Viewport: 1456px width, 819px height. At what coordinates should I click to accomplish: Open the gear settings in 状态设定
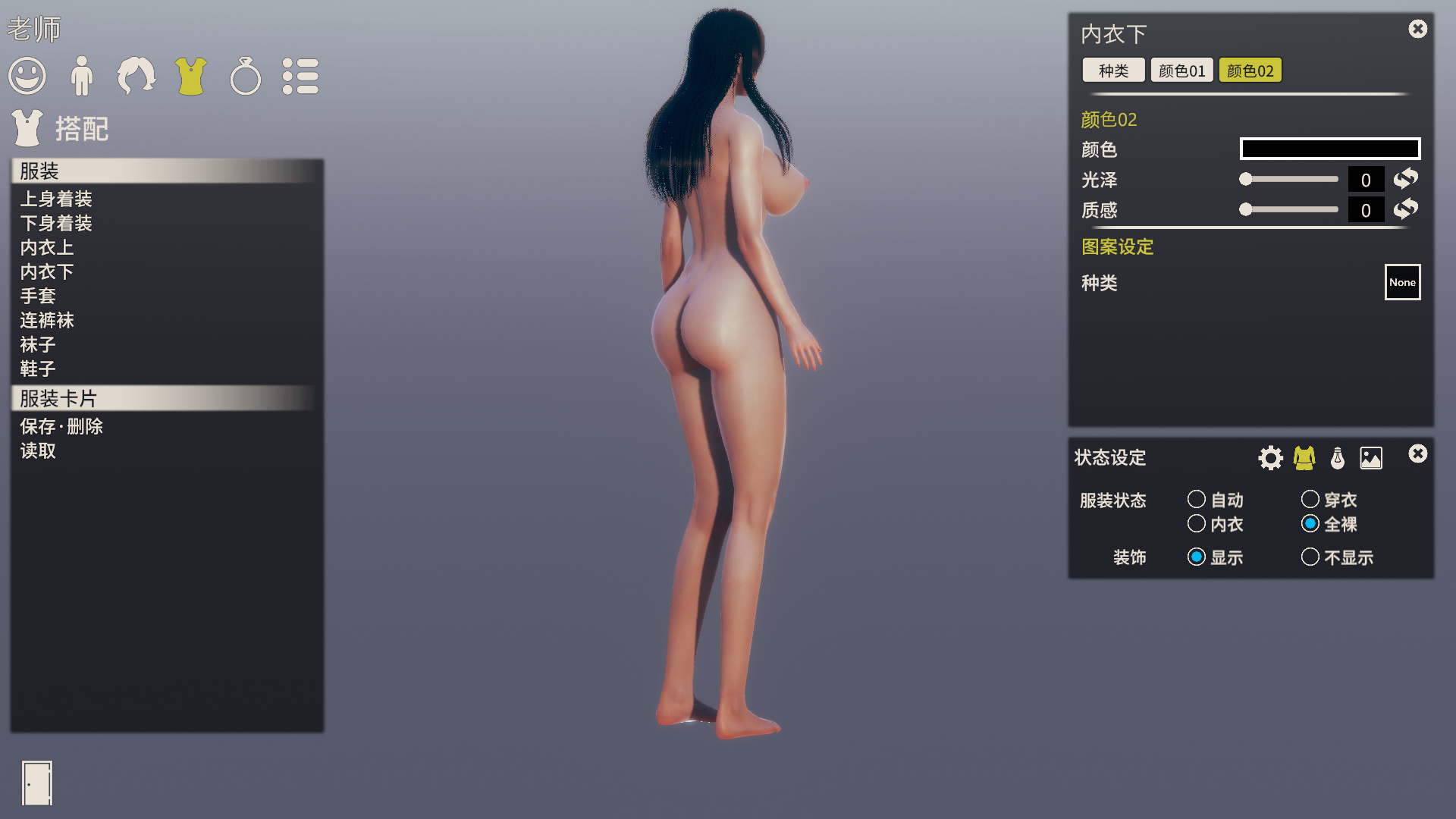(1270, 458)
